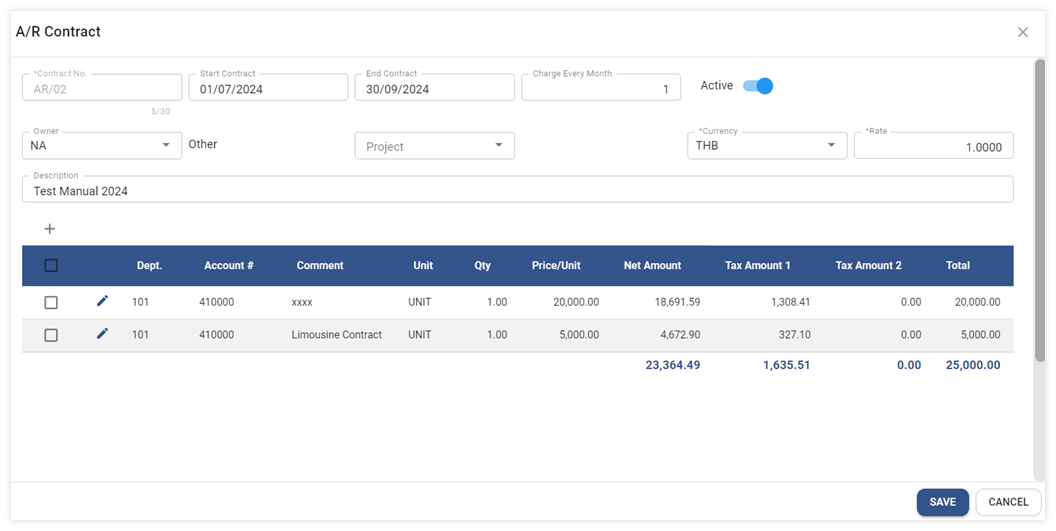The width and height of the screenshot is (1056, 531).
Task: Edit the xxxx line item with pencil icon
Action: 102,301
